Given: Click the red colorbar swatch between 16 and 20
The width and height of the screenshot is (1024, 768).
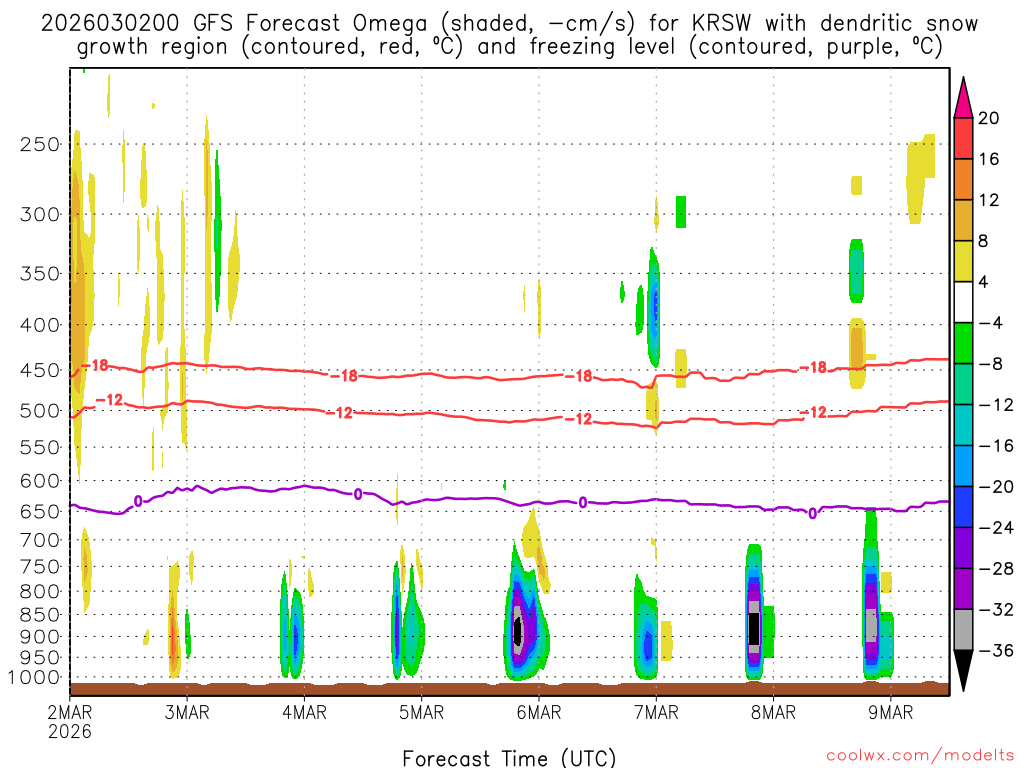Looking at the screenshot, I should 963,138.
